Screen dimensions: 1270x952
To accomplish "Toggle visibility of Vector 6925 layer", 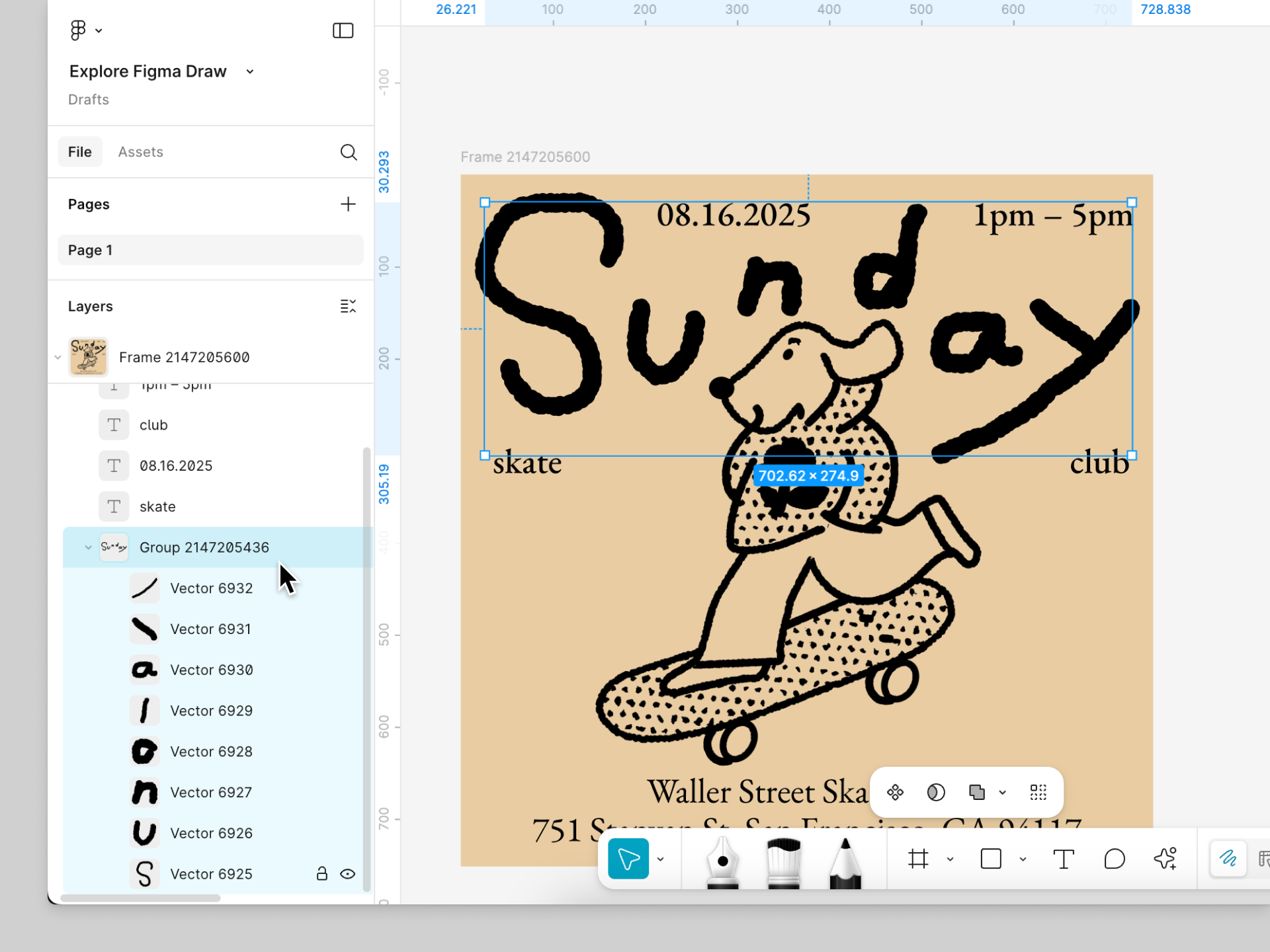I will click(x=347, y=874).
